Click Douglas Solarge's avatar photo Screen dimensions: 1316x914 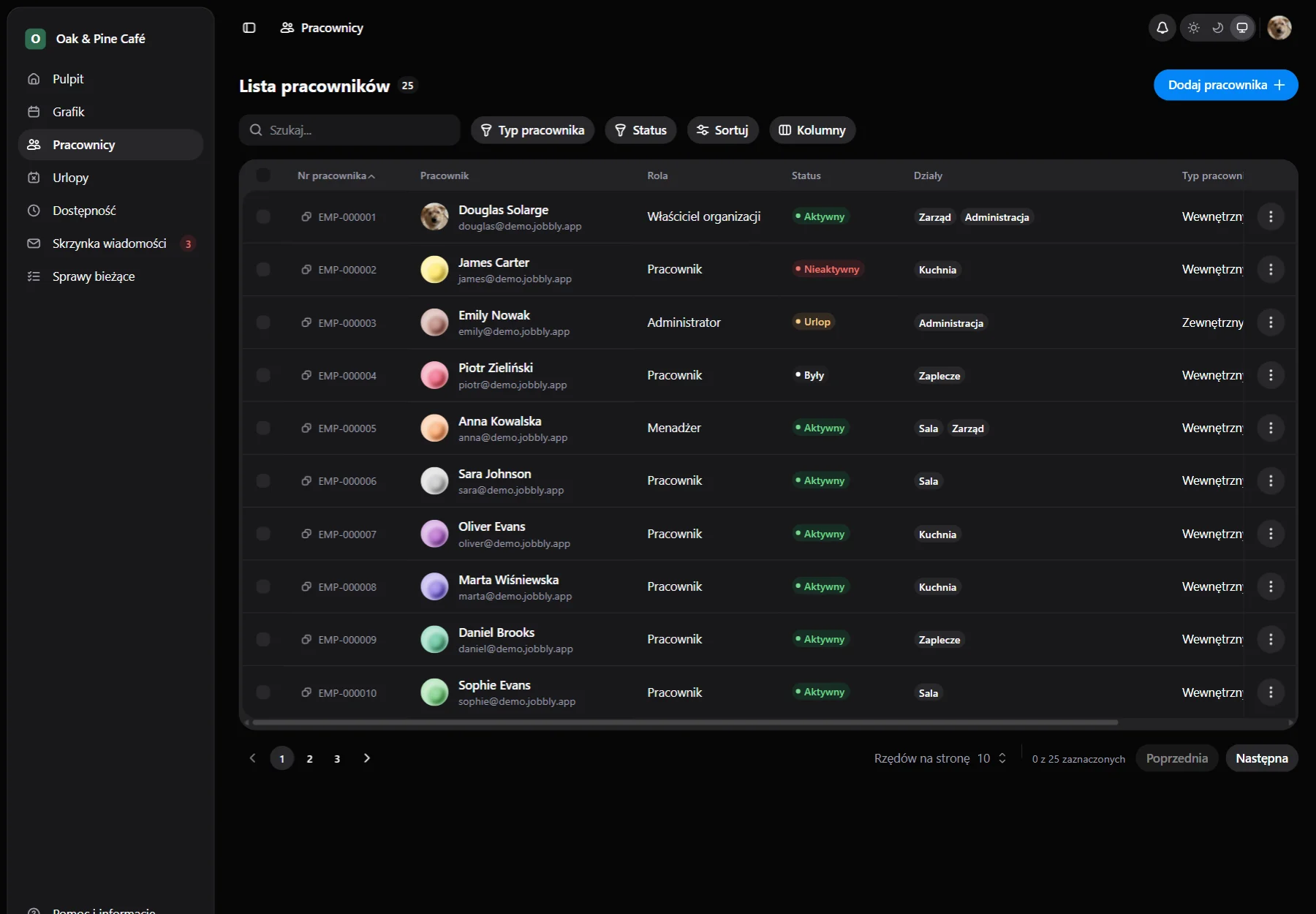434,216
